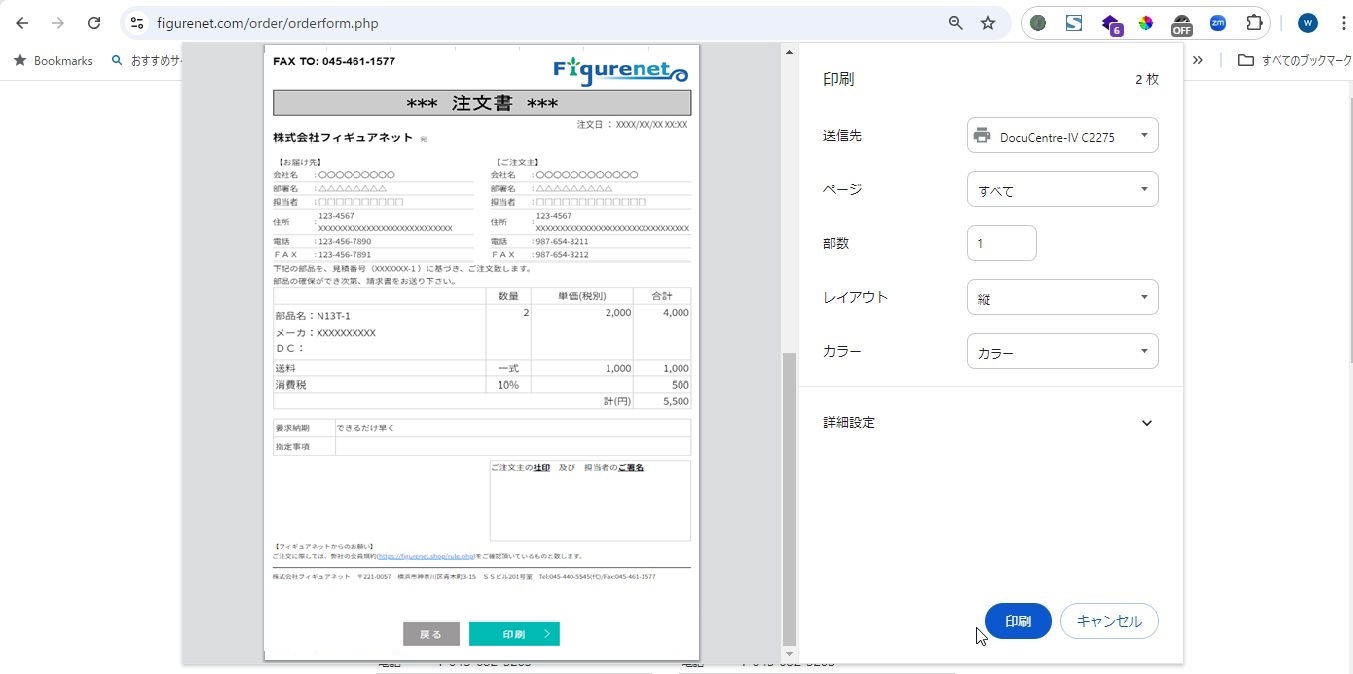
Task: Open the 送信先 printer dropdown
Action: pyautogui.click(x=1062, y=136)
